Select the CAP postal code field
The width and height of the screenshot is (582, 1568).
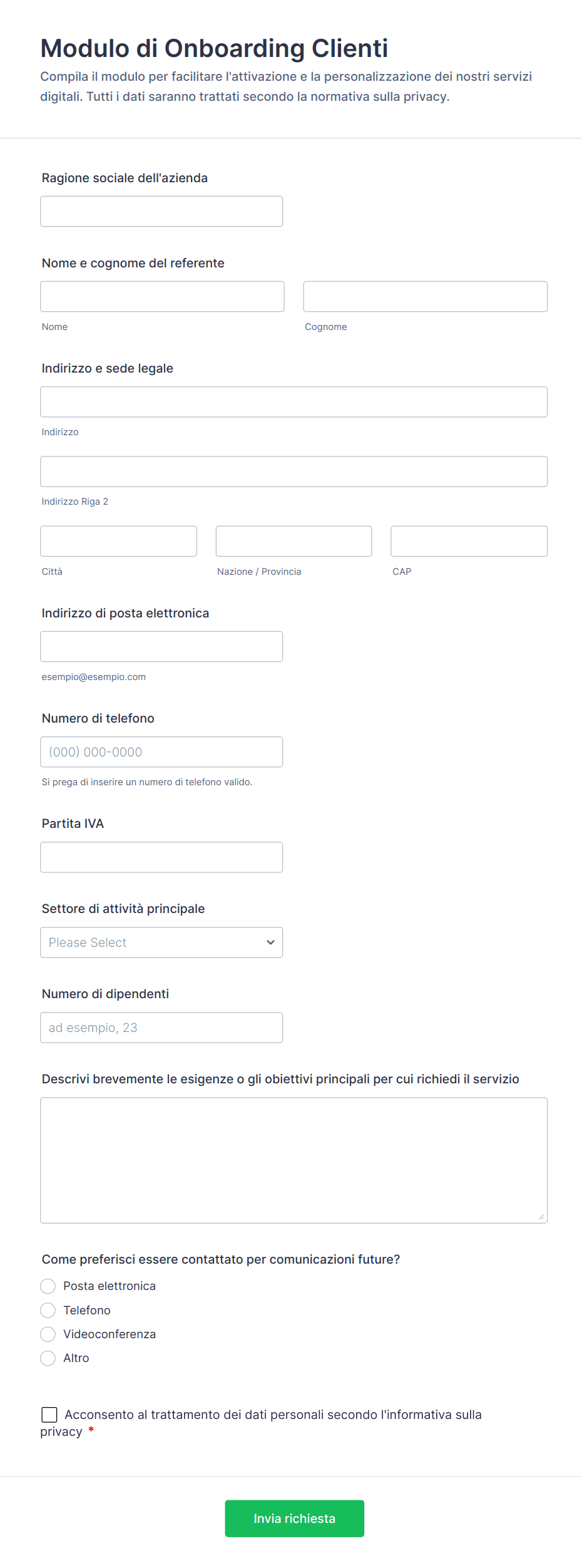469,541
